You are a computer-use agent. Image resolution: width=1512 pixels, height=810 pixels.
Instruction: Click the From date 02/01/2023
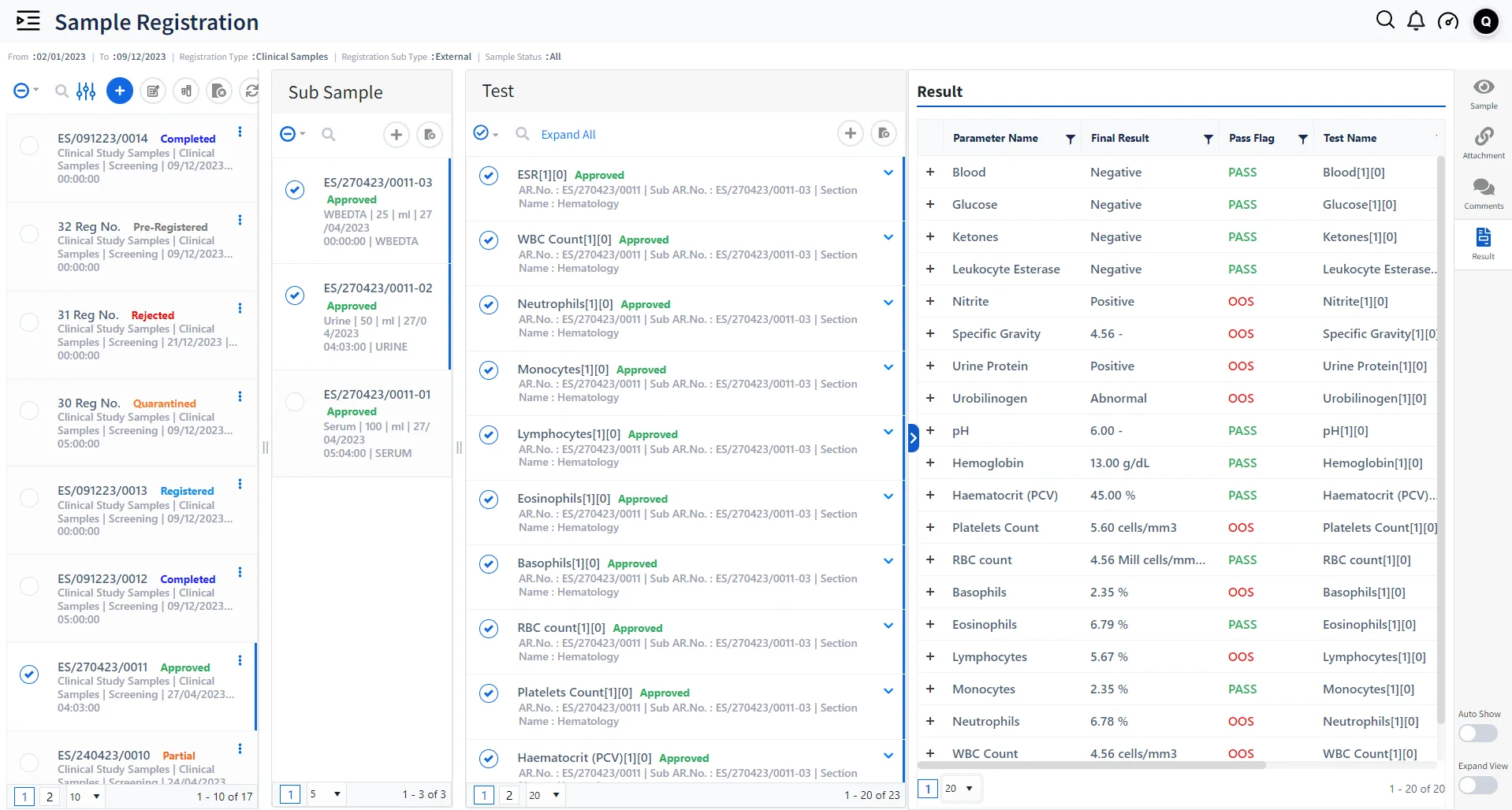point(61,57)
